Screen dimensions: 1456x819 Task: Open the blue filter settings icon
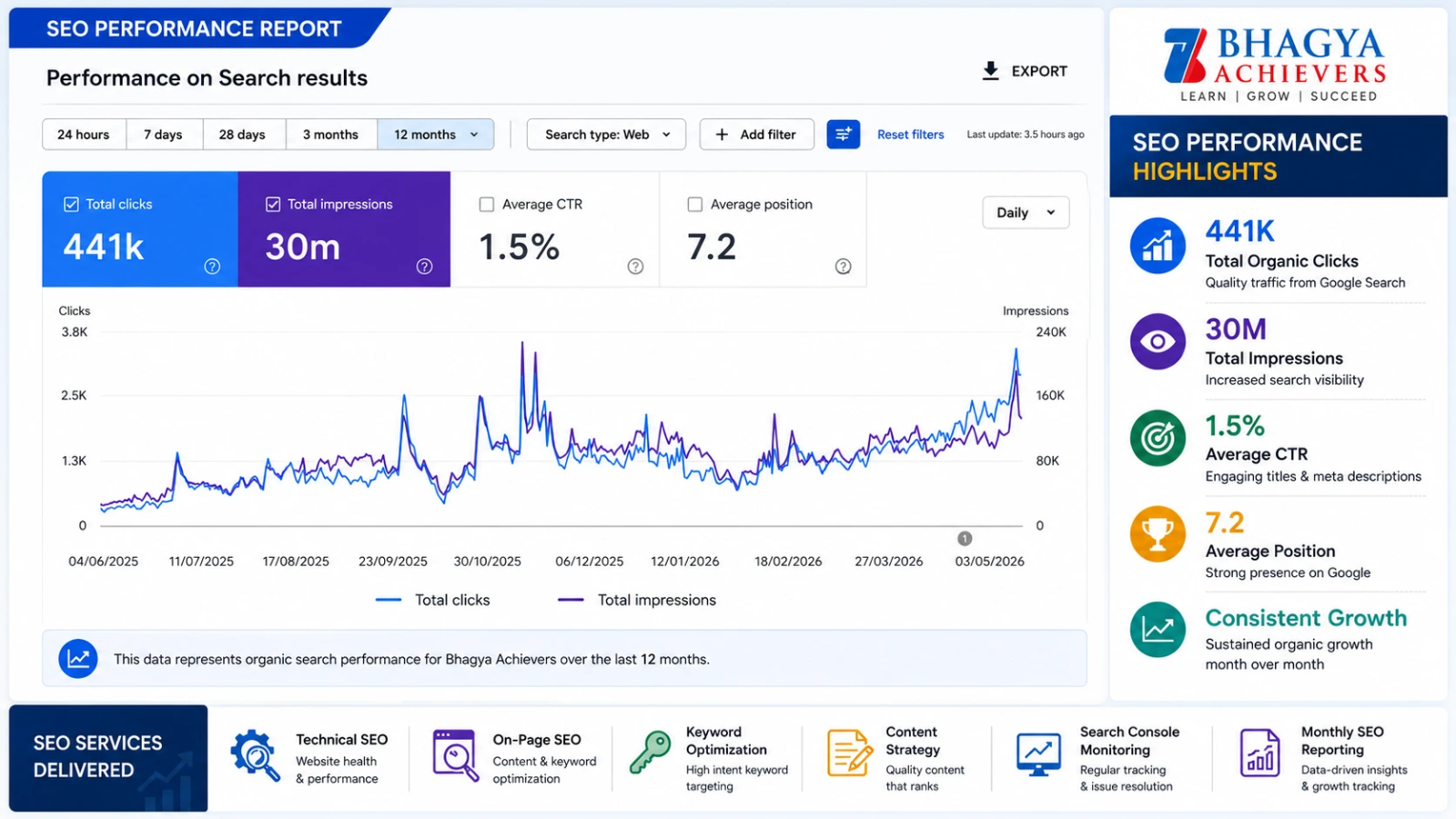[x=844, y=135]
